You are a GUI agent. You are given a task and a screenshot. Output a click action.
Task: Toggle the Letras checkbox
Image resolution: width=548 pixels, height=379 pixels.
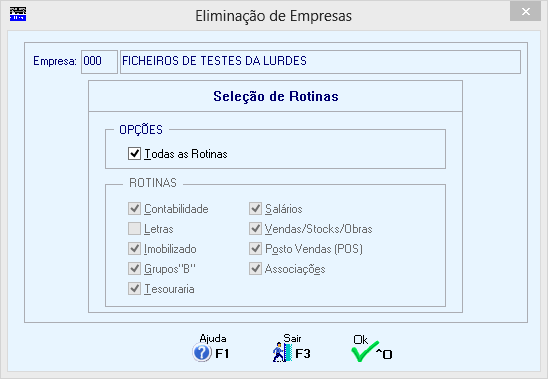point(134,229)
